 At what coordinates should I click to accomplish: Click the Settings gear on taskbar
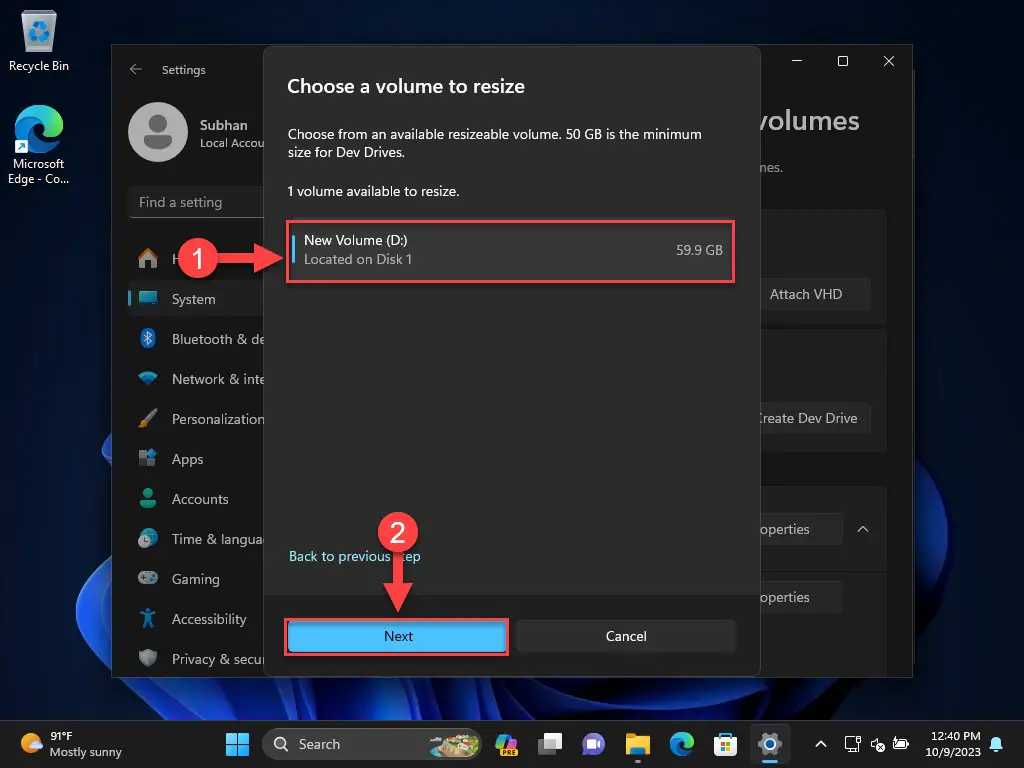point(770,744)
